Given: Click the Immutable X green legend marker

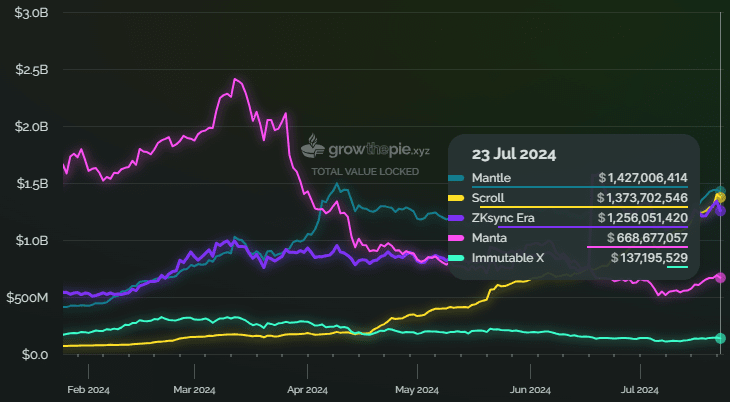Looking at the screenshot, I should (456, 258).
